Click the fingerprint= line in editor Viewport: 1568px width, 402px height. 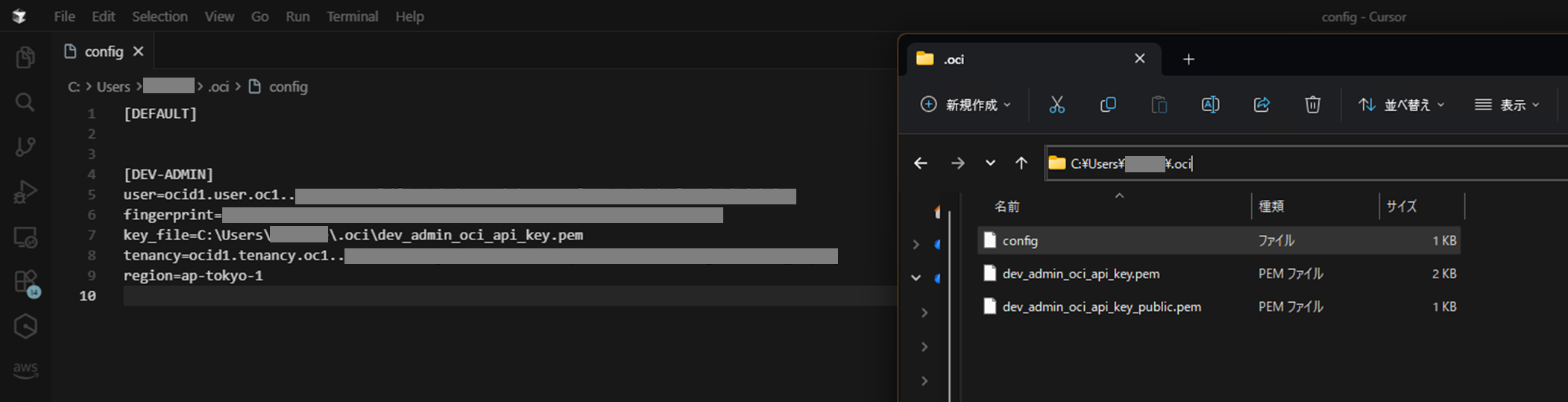click(x=423, y=215)
